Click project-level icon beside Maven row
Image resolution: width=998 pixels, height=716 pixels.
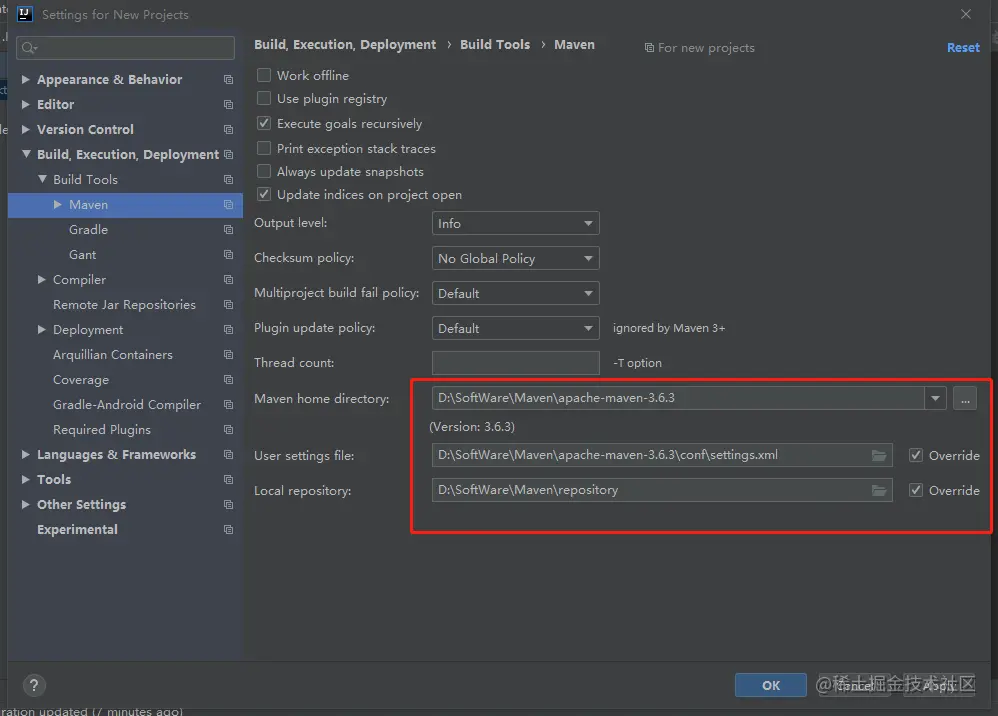click(228, 204)
